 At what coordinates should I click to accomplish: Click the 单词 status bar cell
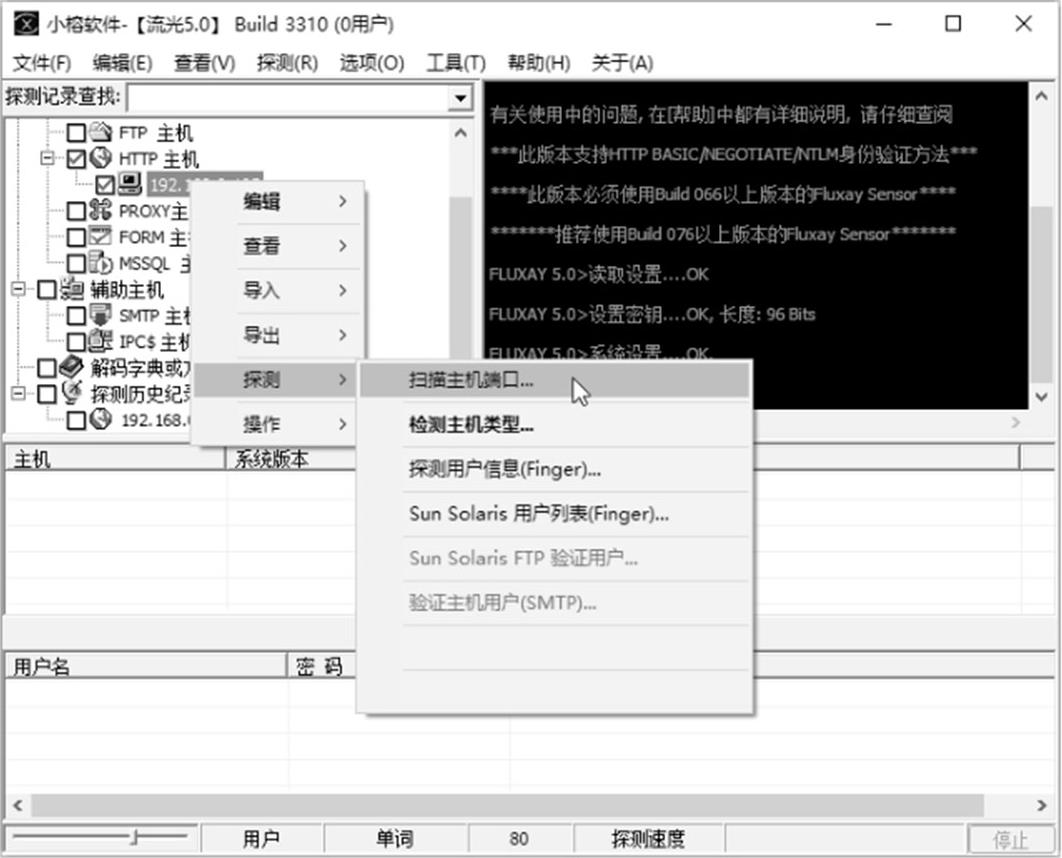[x=395, y=840]
